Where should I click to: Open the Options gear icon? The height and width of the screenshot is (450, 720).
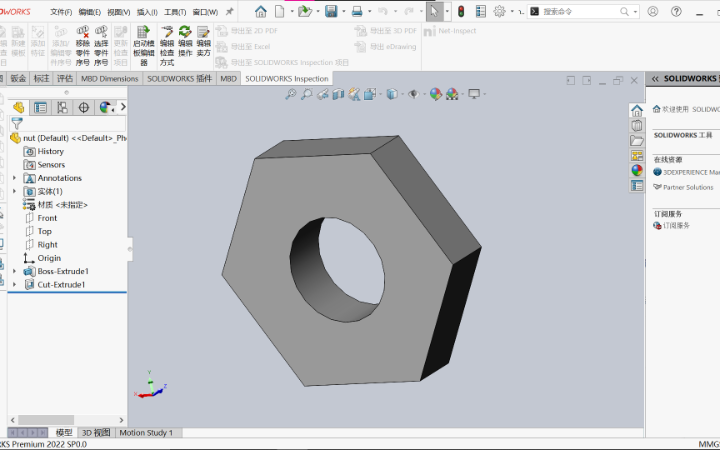coord(500,11)
